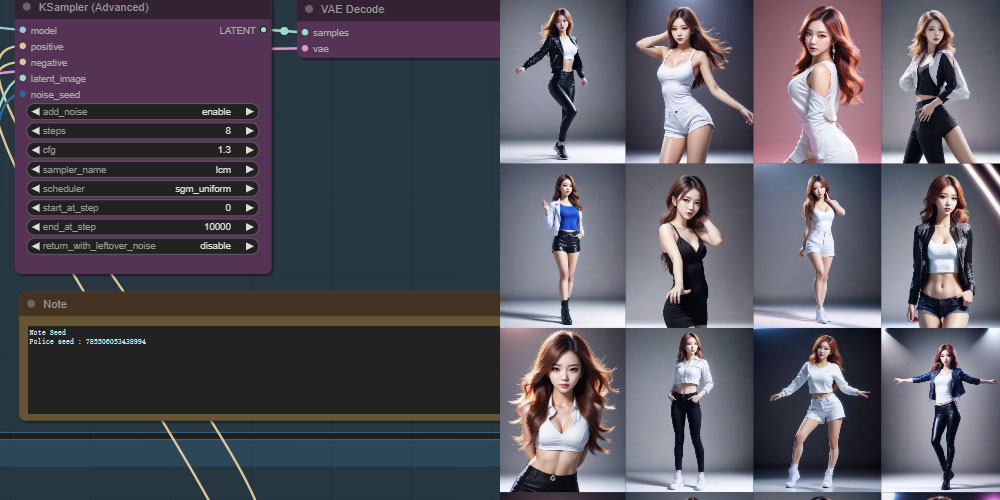Image resolution: width=1000 pixels, height=500 pixels.
Task: Increase end_at_step with right arrow
Action: [x=250, y=227]
